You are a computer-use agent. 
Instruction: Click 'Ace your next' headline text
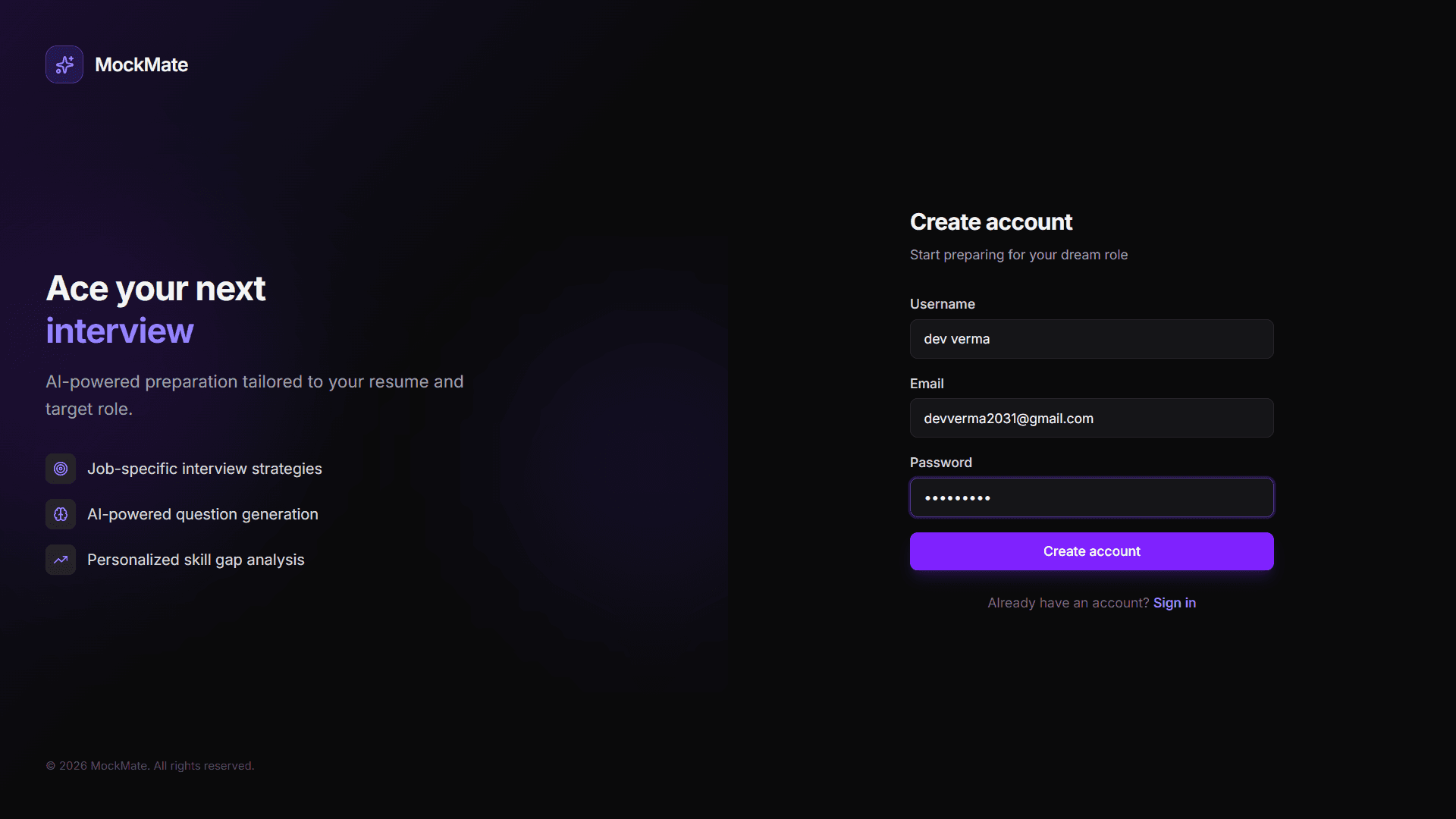155,289
